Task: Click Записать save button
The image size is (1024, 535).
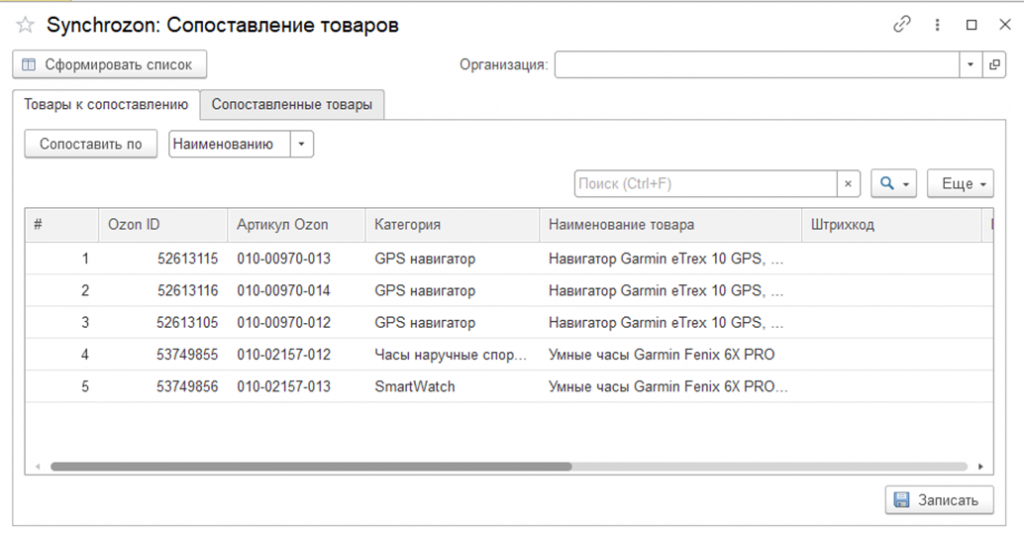Action: pos(939,500)
